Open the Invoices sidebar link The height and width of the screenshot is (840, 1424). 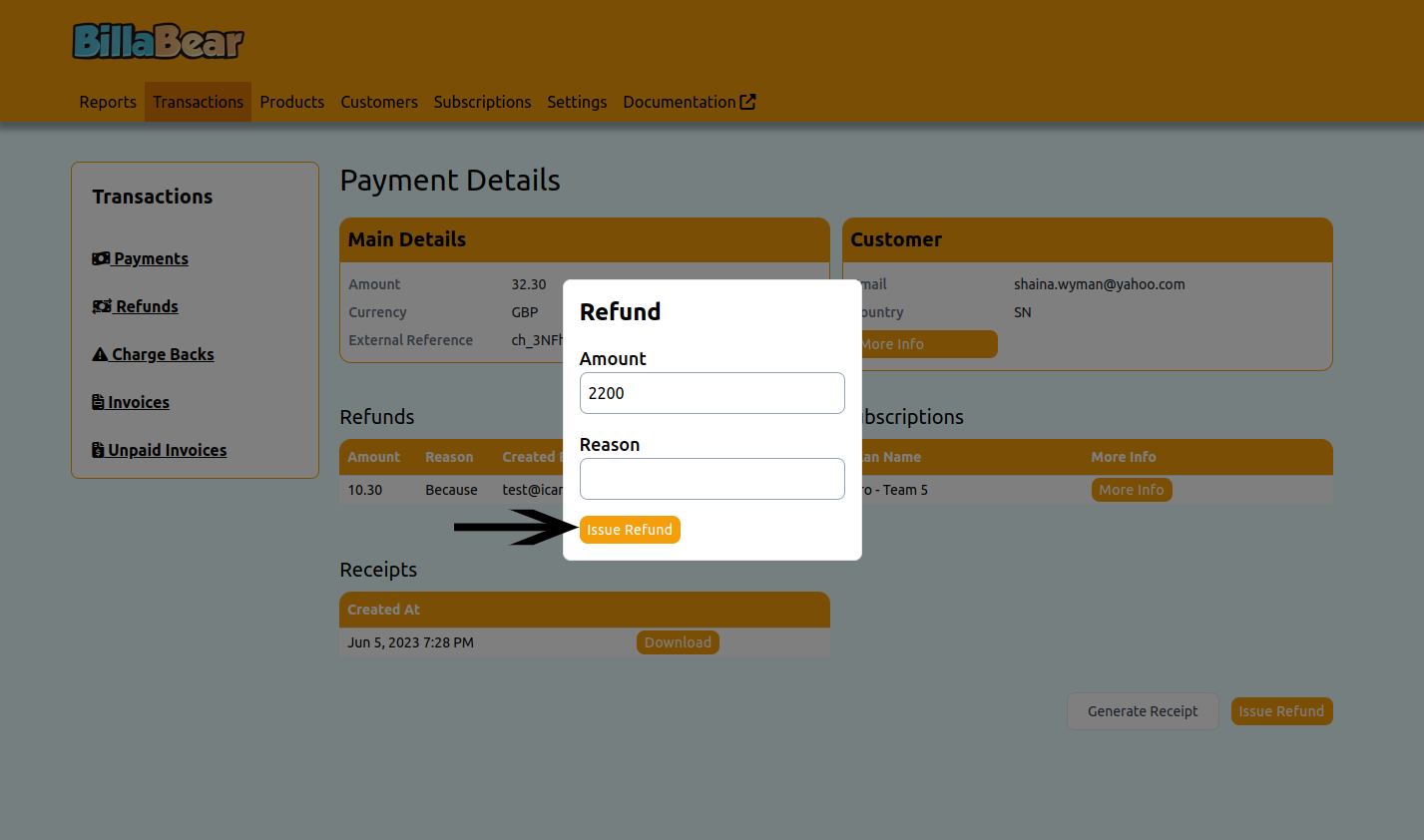(131, 402)
